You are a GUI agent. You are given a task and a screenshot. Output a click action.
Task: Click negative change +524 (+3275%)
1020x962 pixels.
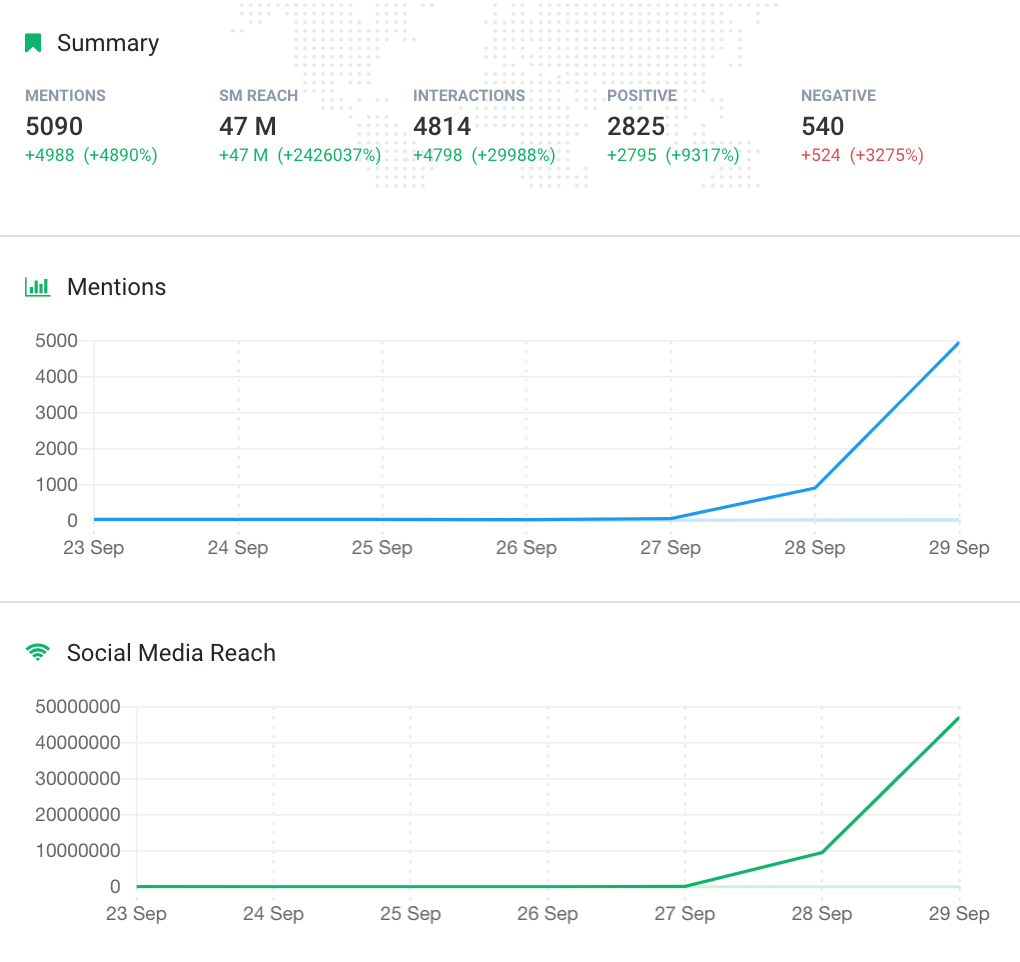[862, 155]
